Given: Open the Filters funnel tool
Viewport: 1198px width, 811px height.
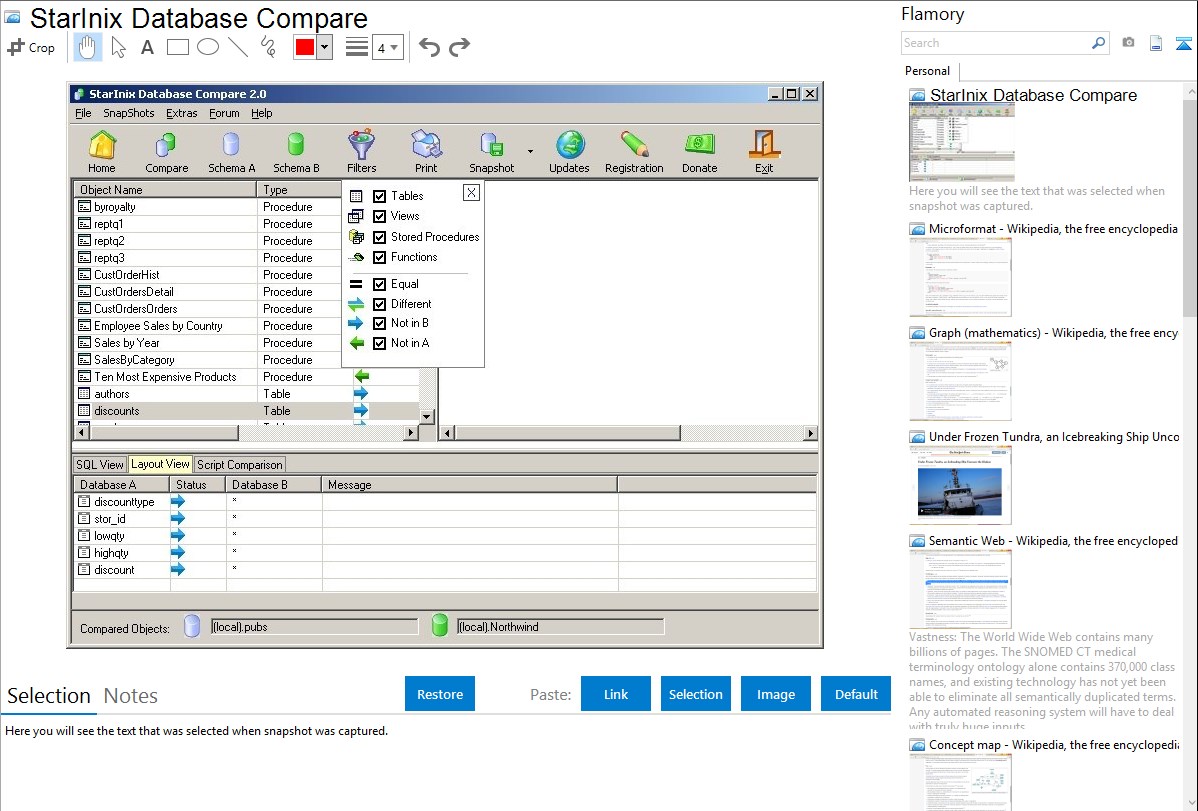Looking at the screenshot, I should (361, 152).
